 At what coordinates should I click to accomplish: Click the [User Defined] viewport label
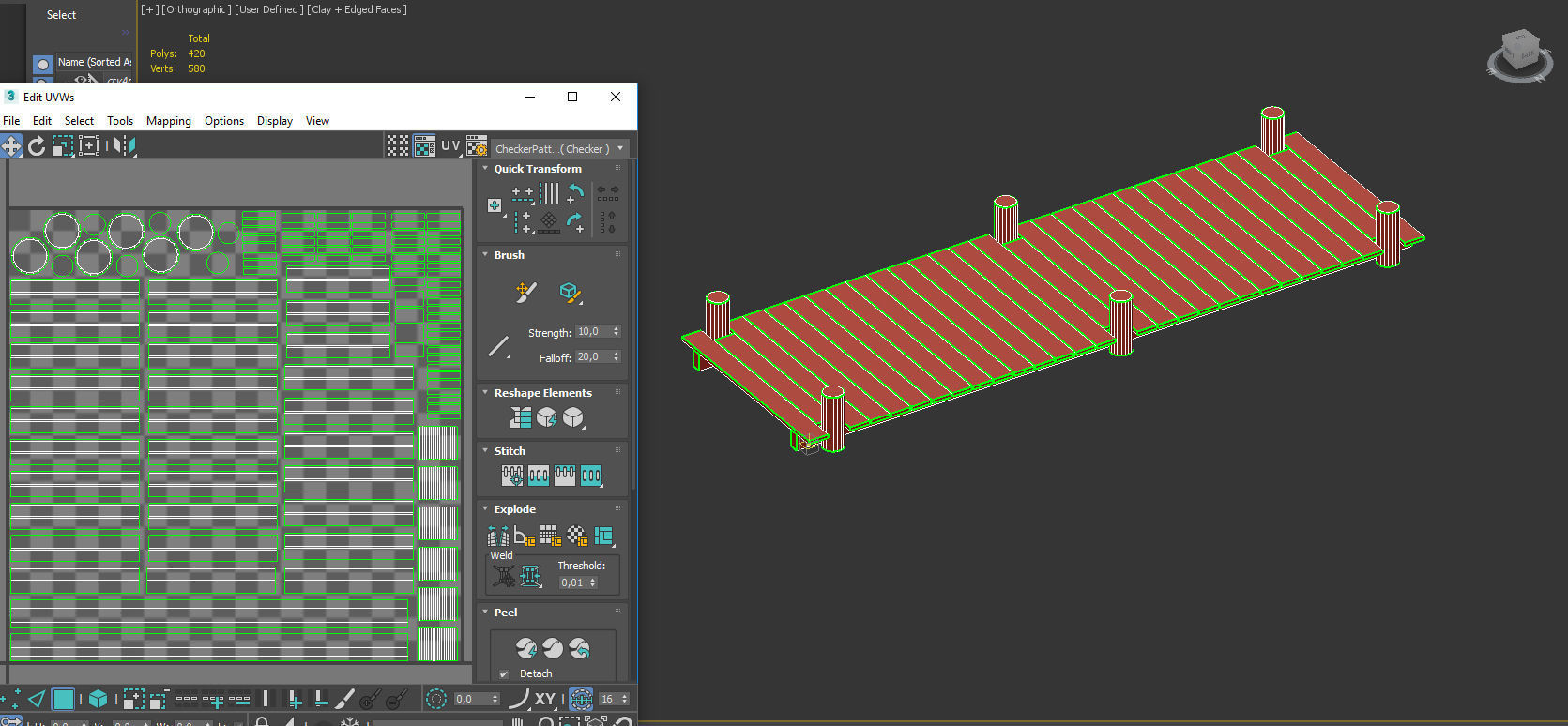click(268, 9)
